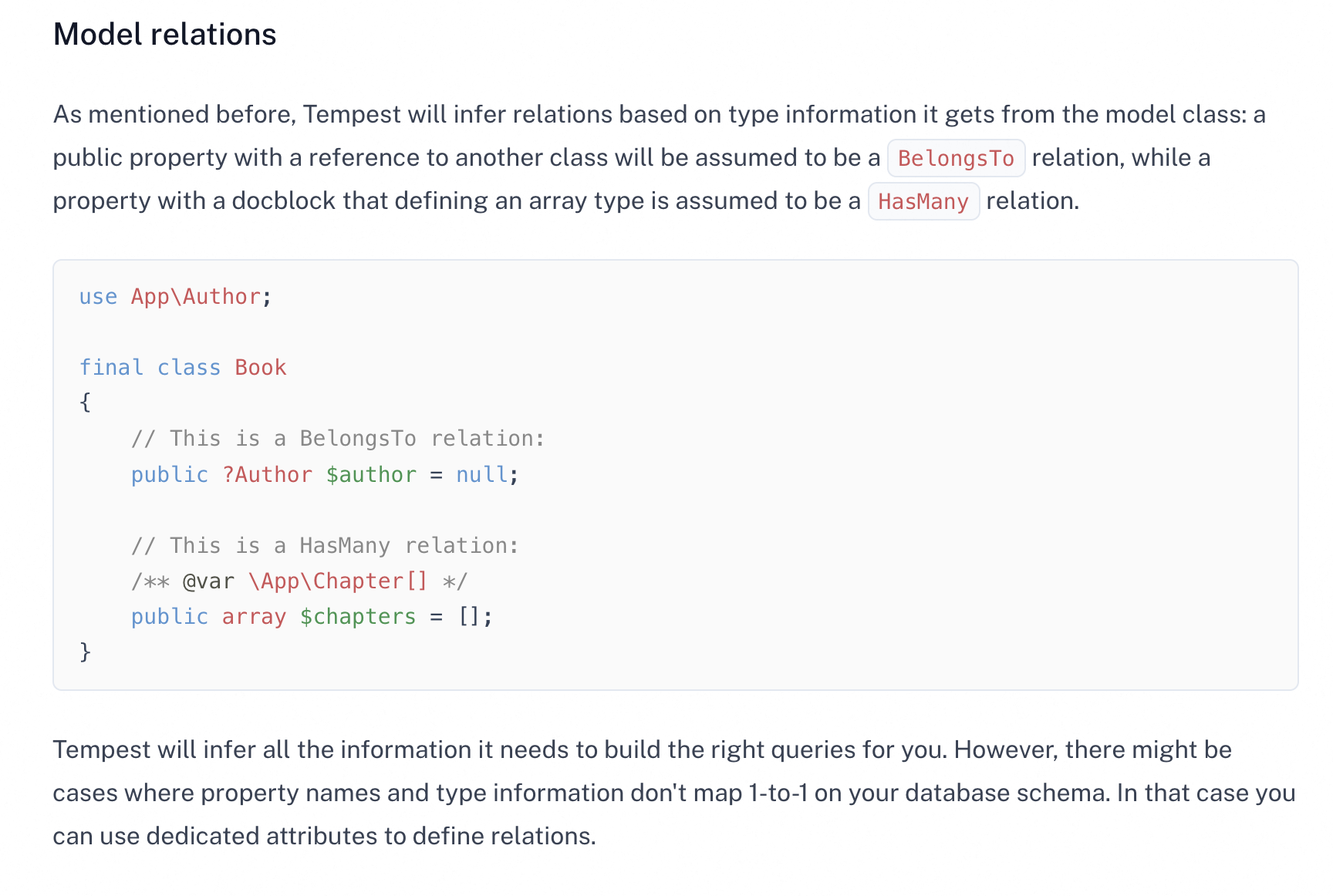Click the array keyword in code
The image size is (1333, 896).
point(254,617)
